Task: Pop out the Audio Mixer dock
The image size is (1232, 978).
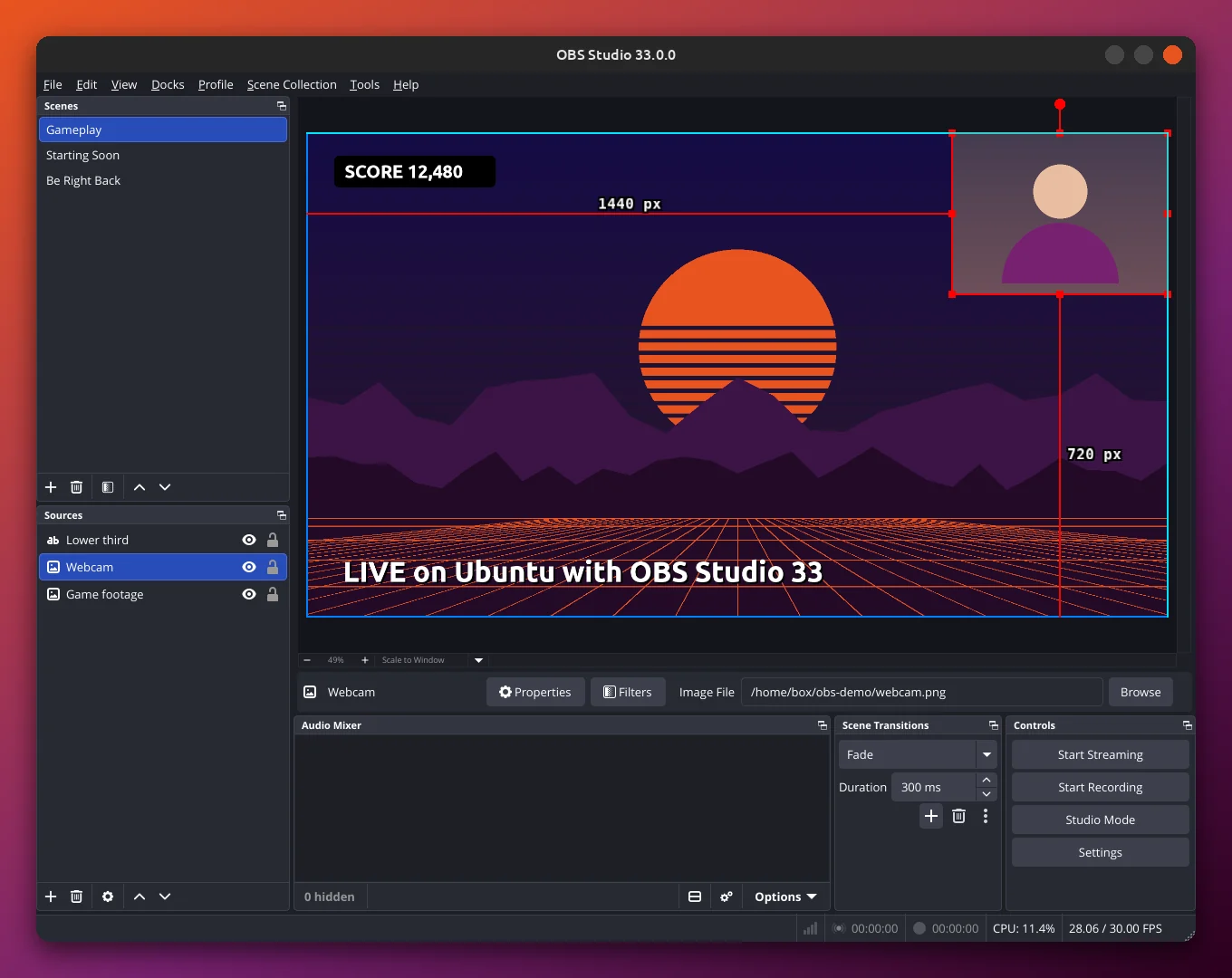Action: 823,725
